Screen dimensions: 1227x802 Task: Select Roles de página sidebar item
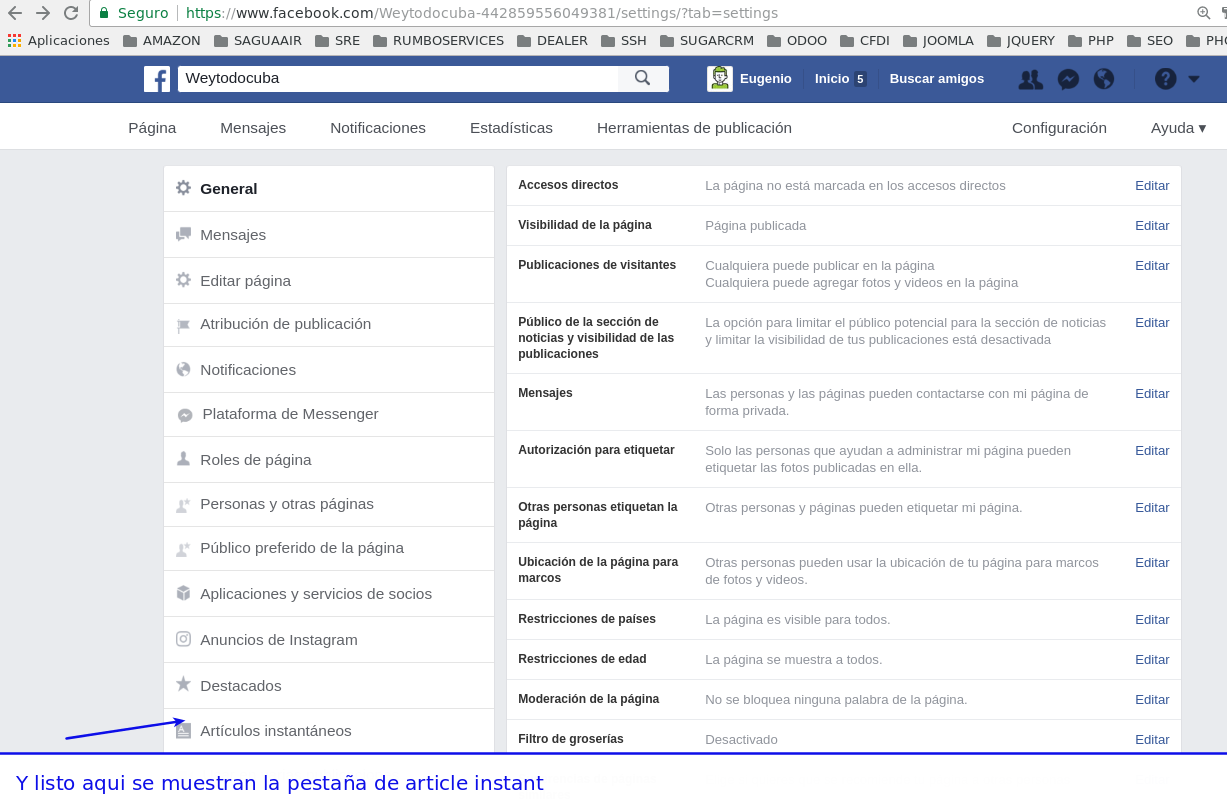coord(329,460)
